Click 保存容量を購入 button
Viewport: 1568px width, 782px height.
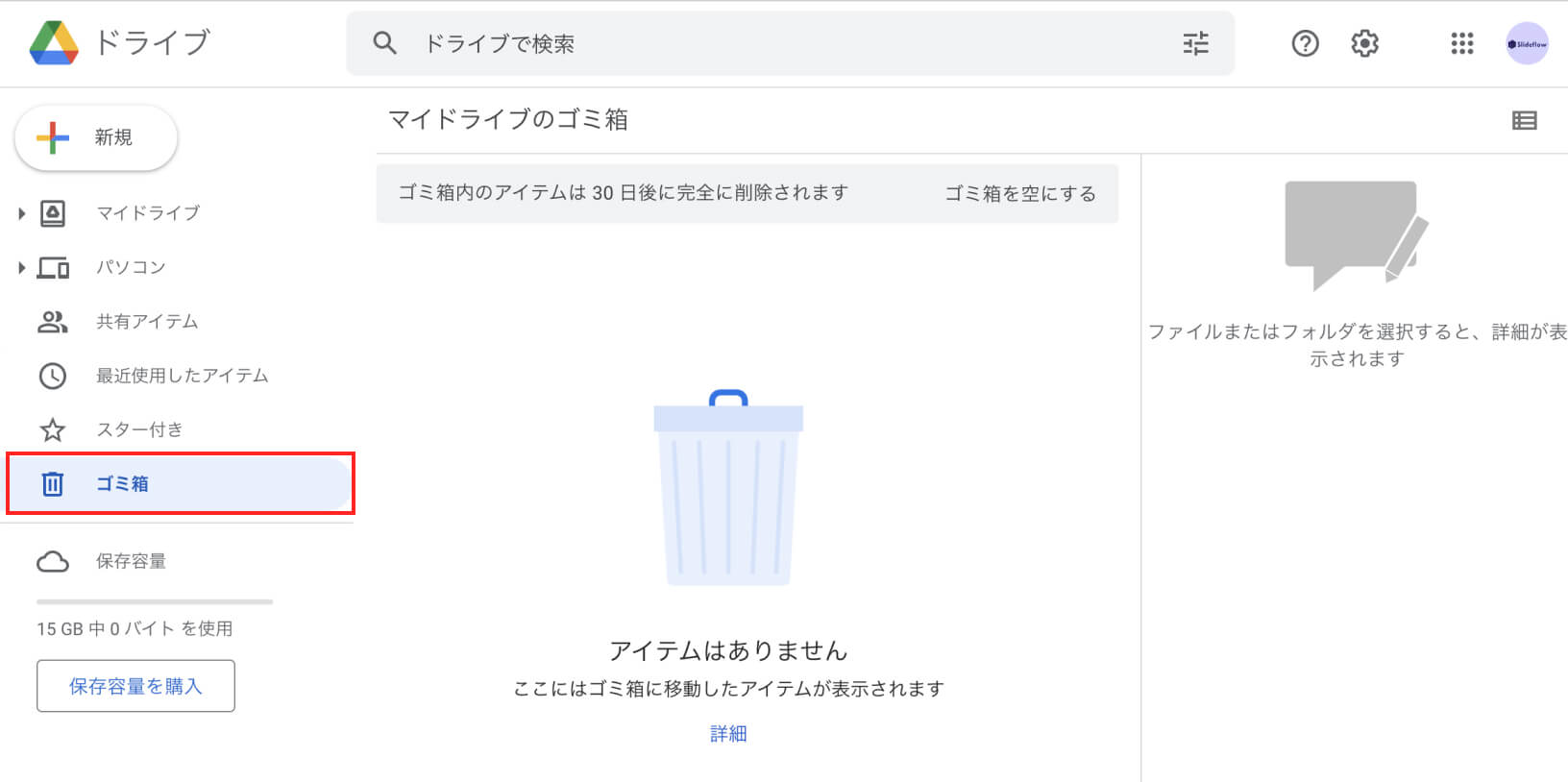(135, 686)
